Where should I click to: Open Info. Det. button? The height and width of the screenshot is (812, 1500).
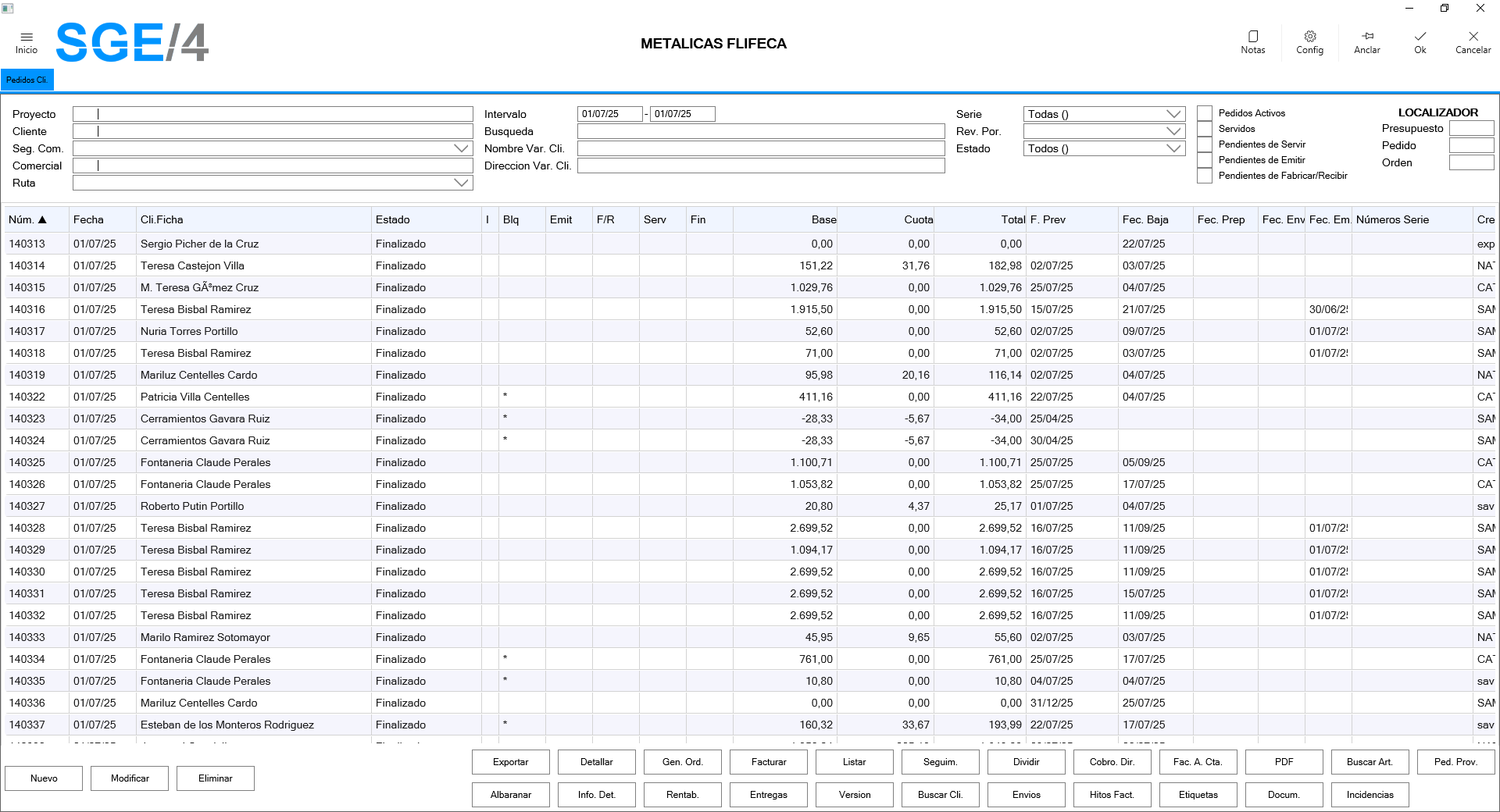(597, 795)
